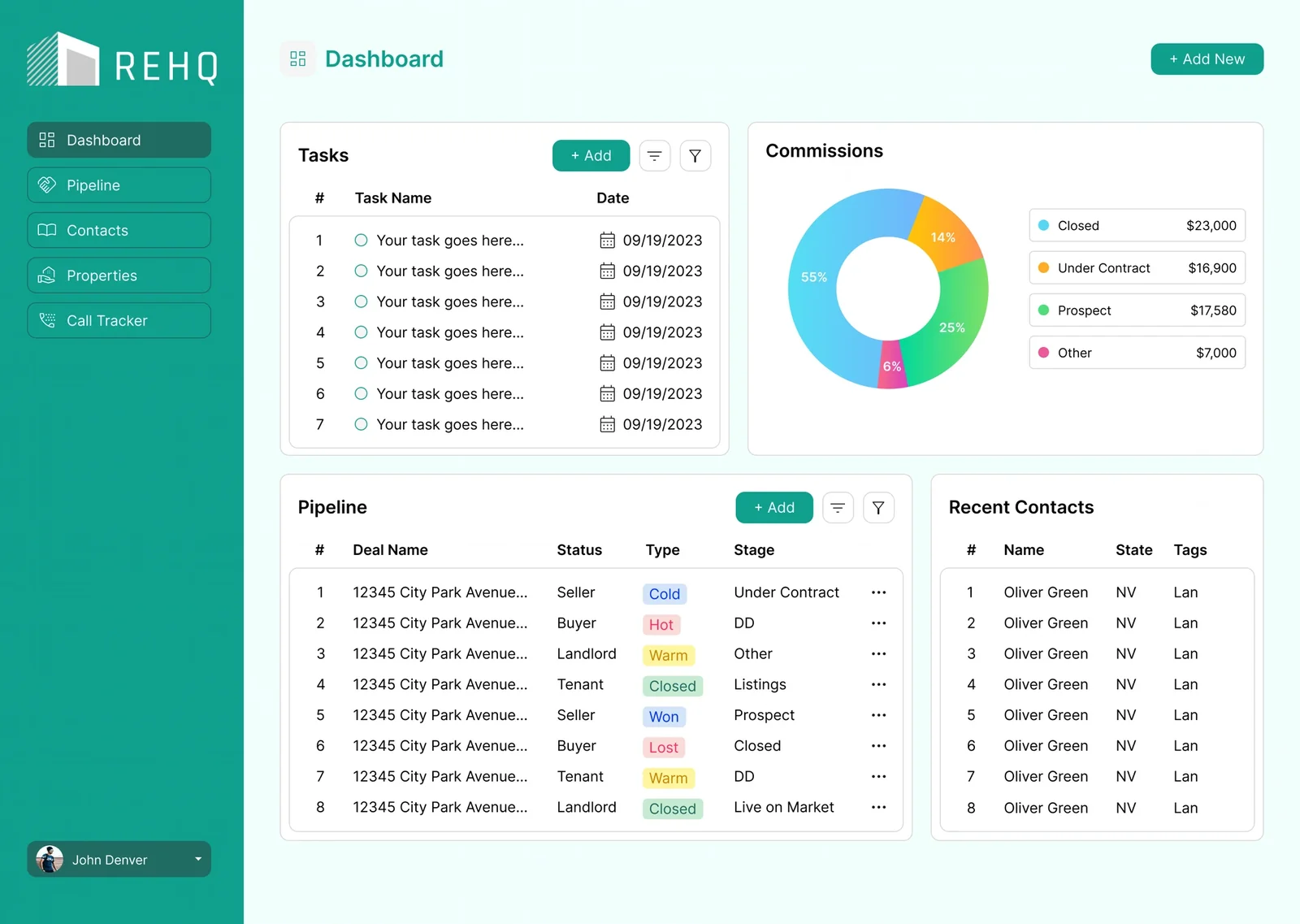Mark task 1 as complete
Image resolution: width=1300 pixels, height=924 pixels.
point(361,240)
